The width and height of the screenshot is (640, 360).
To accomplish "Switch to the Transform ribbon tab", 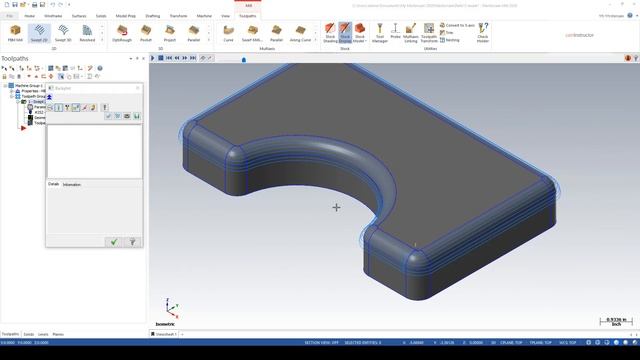I will 178,16.
